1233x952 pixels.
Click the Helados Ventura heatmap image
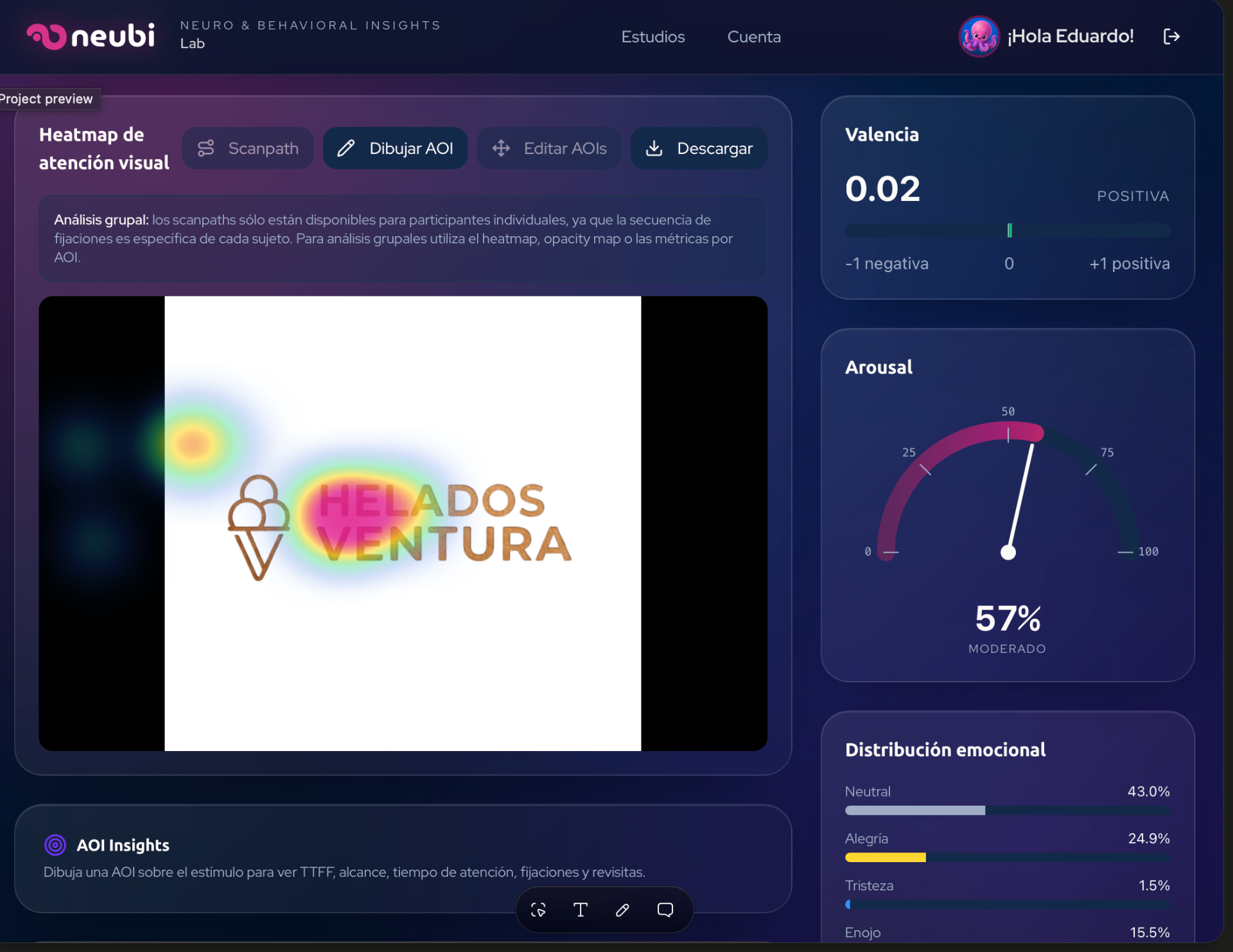403,523
